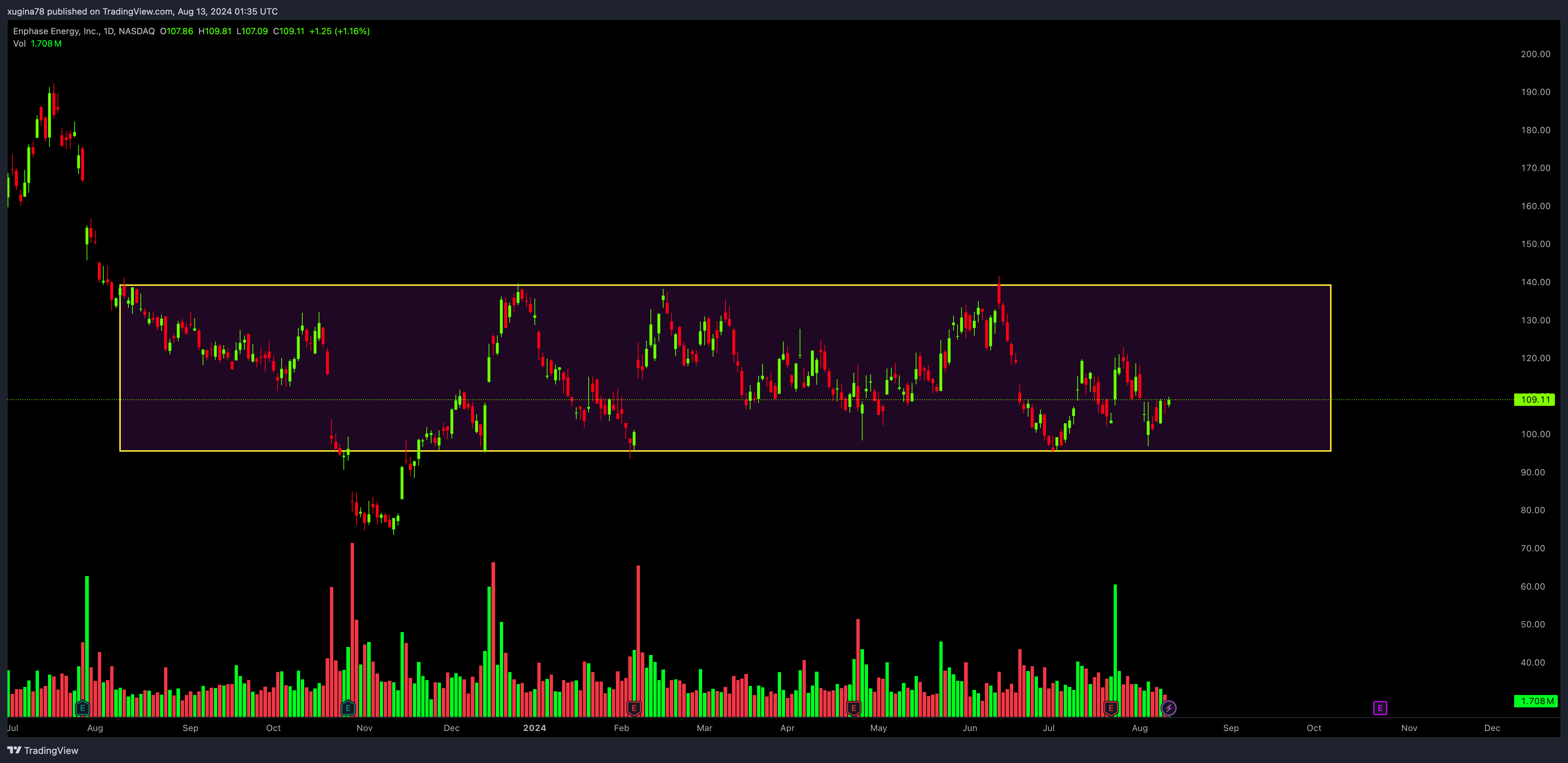Click the May time axis label
The height and width of the screenshot is (763, 1568).
[x=878, y=728]
